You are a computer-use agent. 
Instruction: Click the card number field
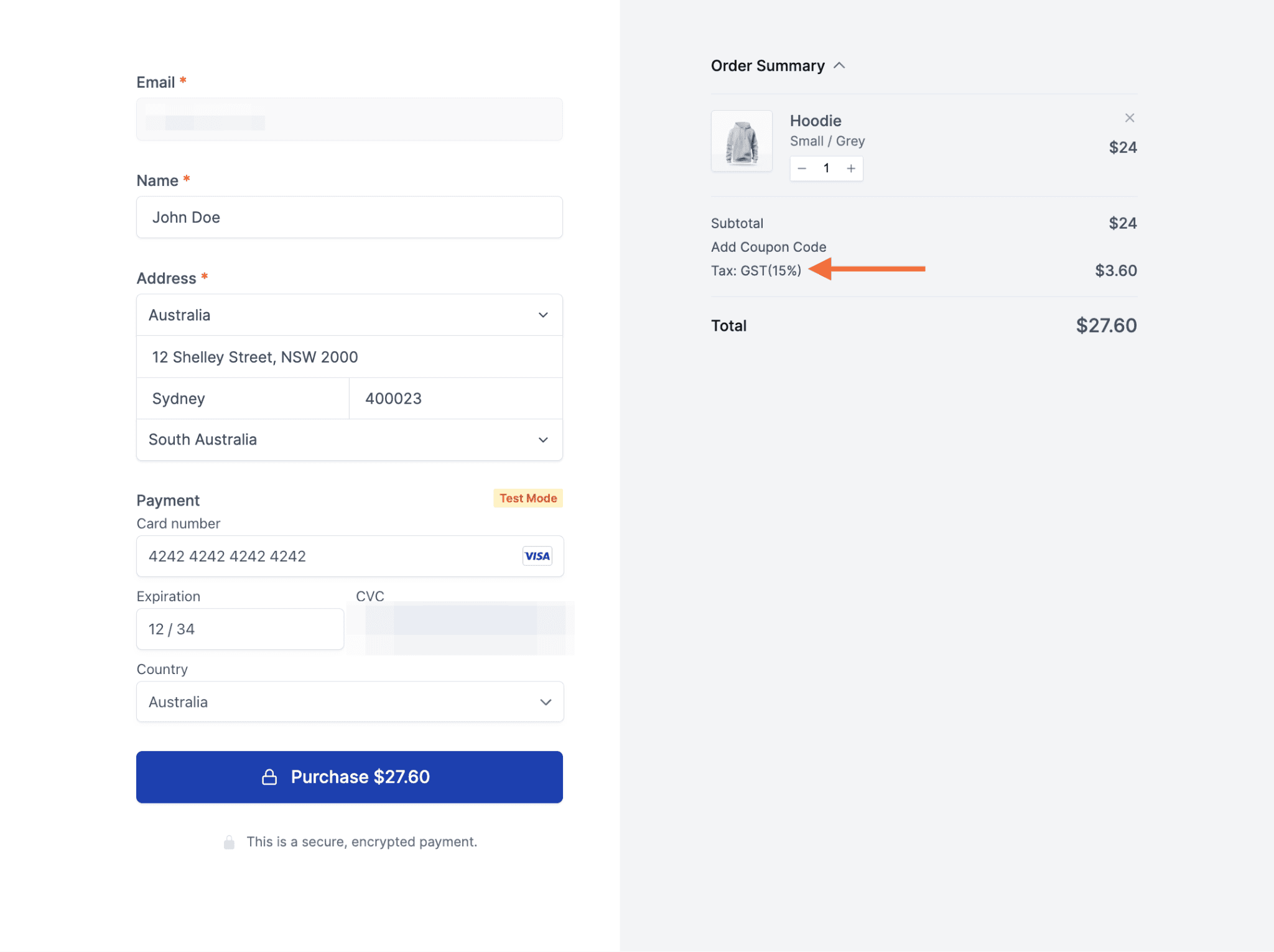pos(323,556)
